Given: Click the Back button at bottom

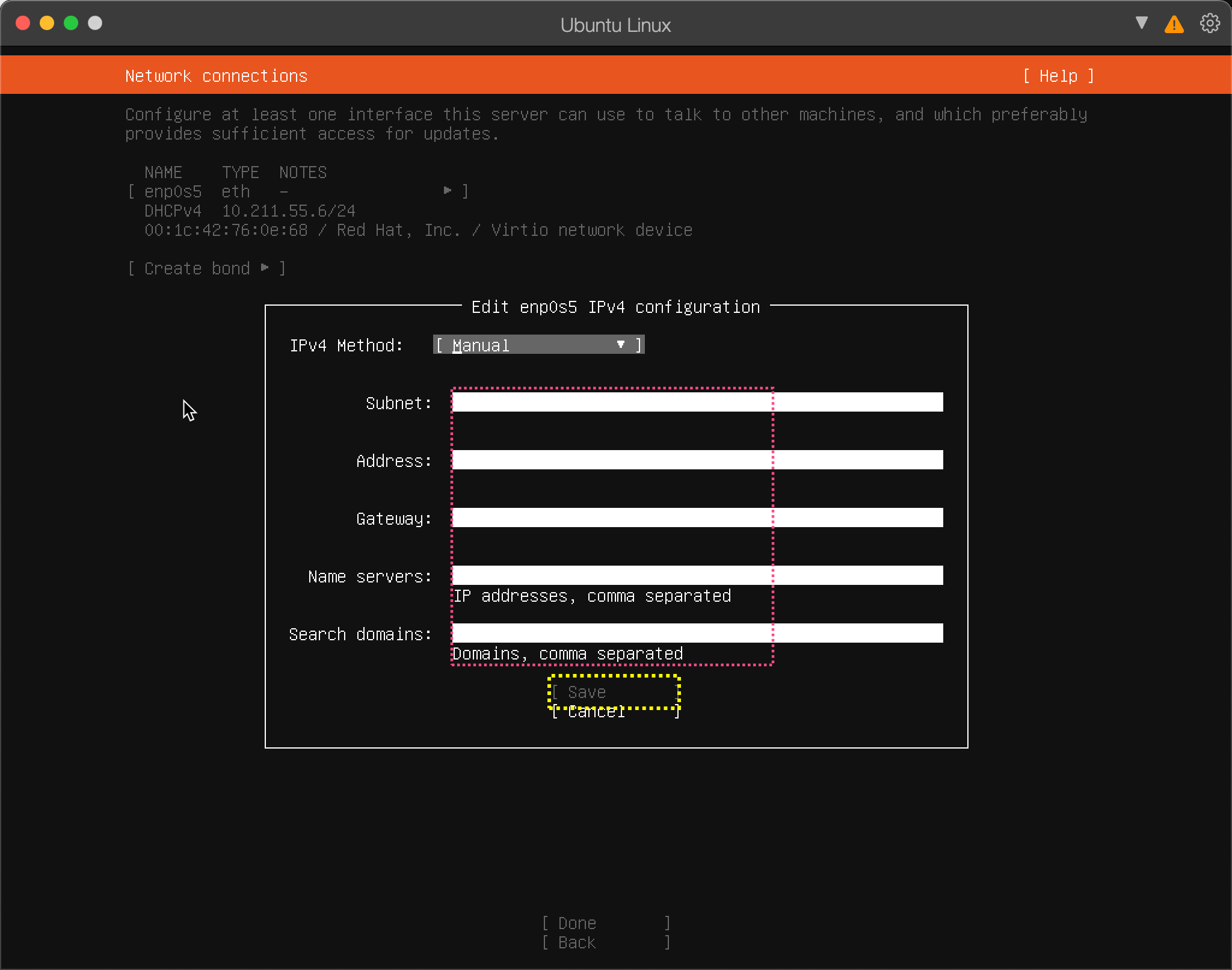Looking at the screenshot, I should click(x=606, y=942).
